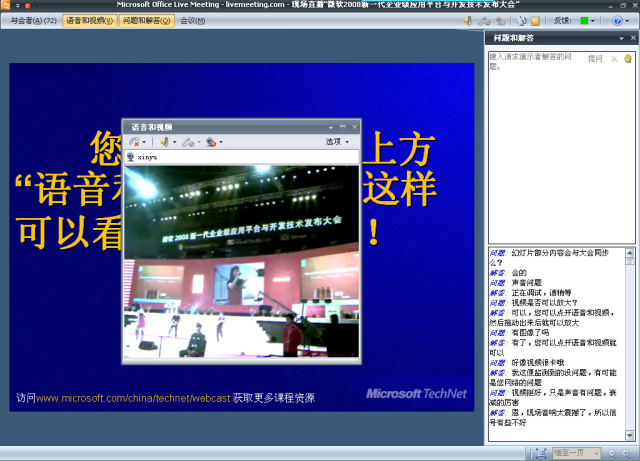Viewport: 640px width, 461px height.
Task: Click the green feedback status square
Action: (585, 20)
